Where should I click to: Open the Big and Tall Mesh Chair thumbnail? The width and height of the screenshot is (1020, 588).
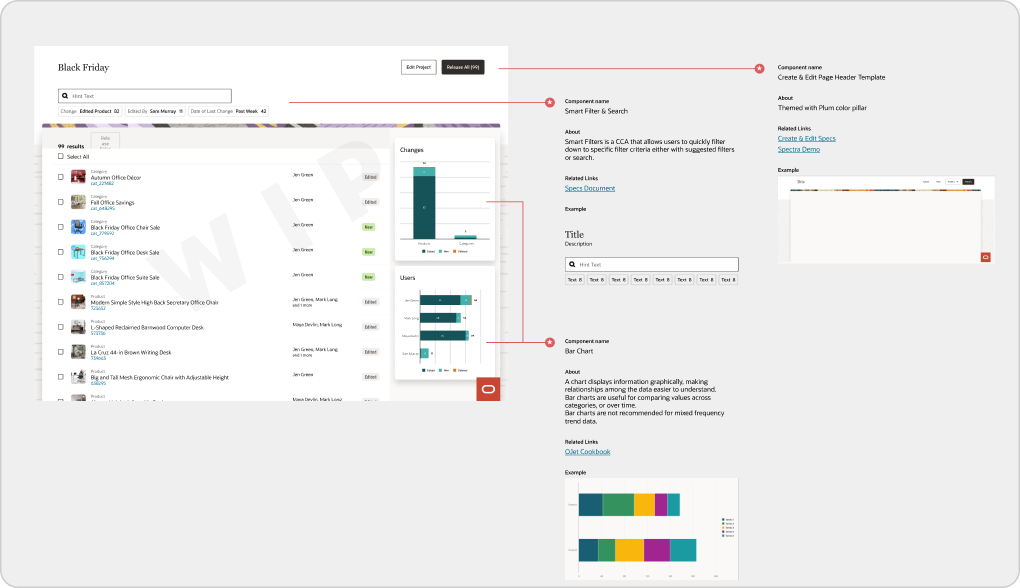click(x=78, y=377)
